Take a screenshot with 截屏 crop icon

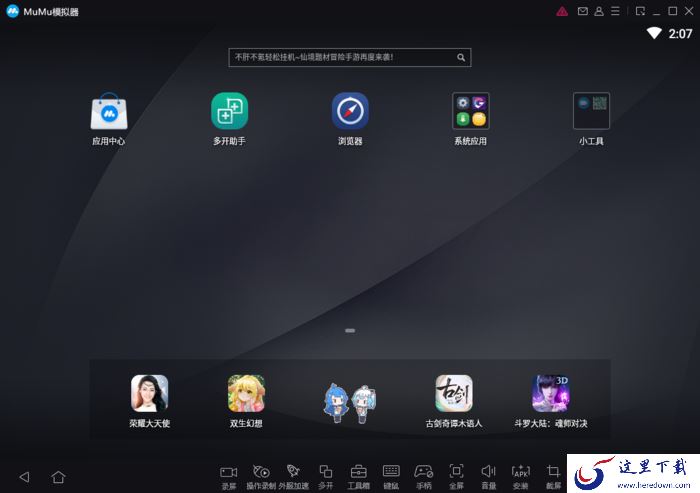tap(553, 476)
